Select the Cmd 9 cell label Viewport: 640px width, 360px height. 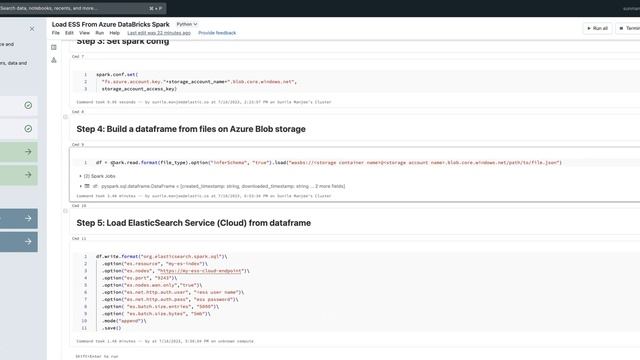coord(78,144)
